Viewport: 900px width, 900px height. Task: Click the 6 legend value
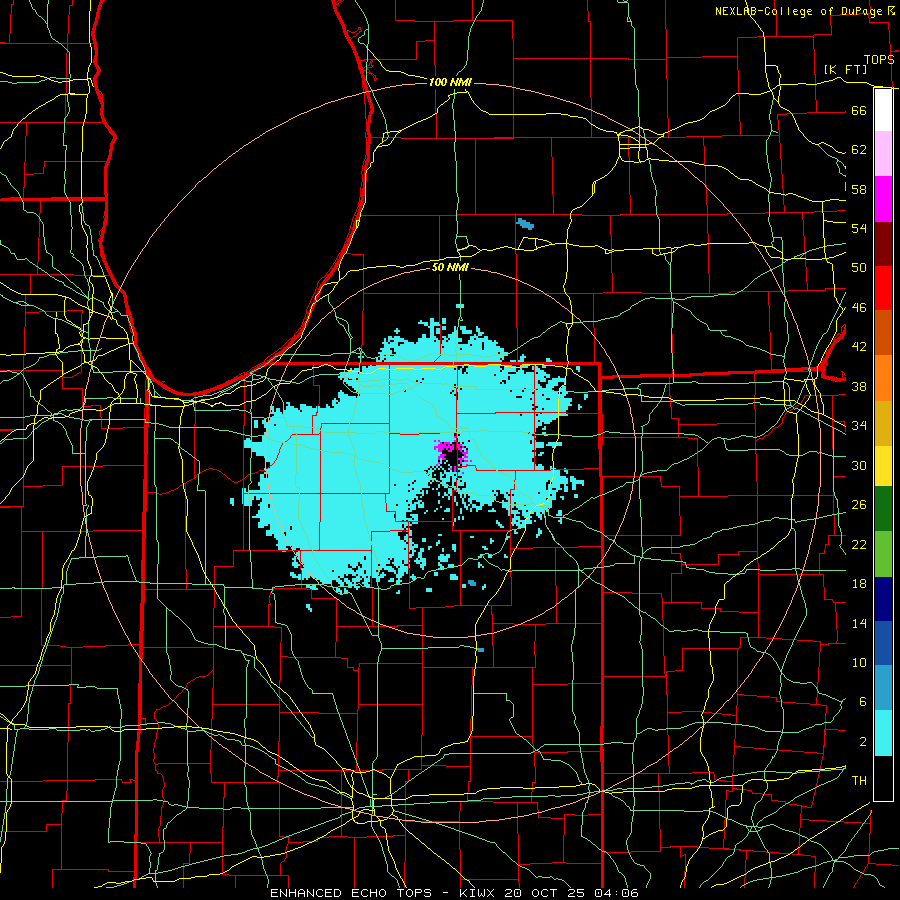coord(862,702)
